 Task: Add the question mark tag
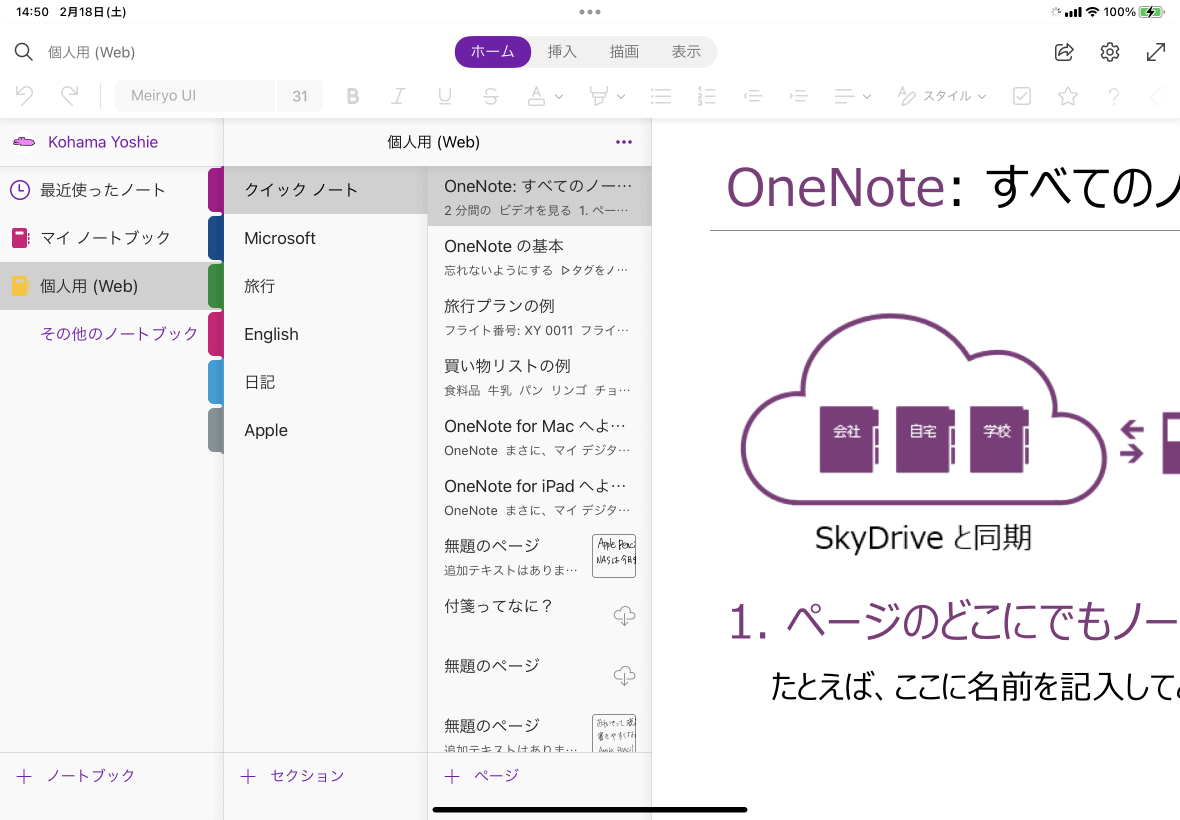[x=1114, y=96]
